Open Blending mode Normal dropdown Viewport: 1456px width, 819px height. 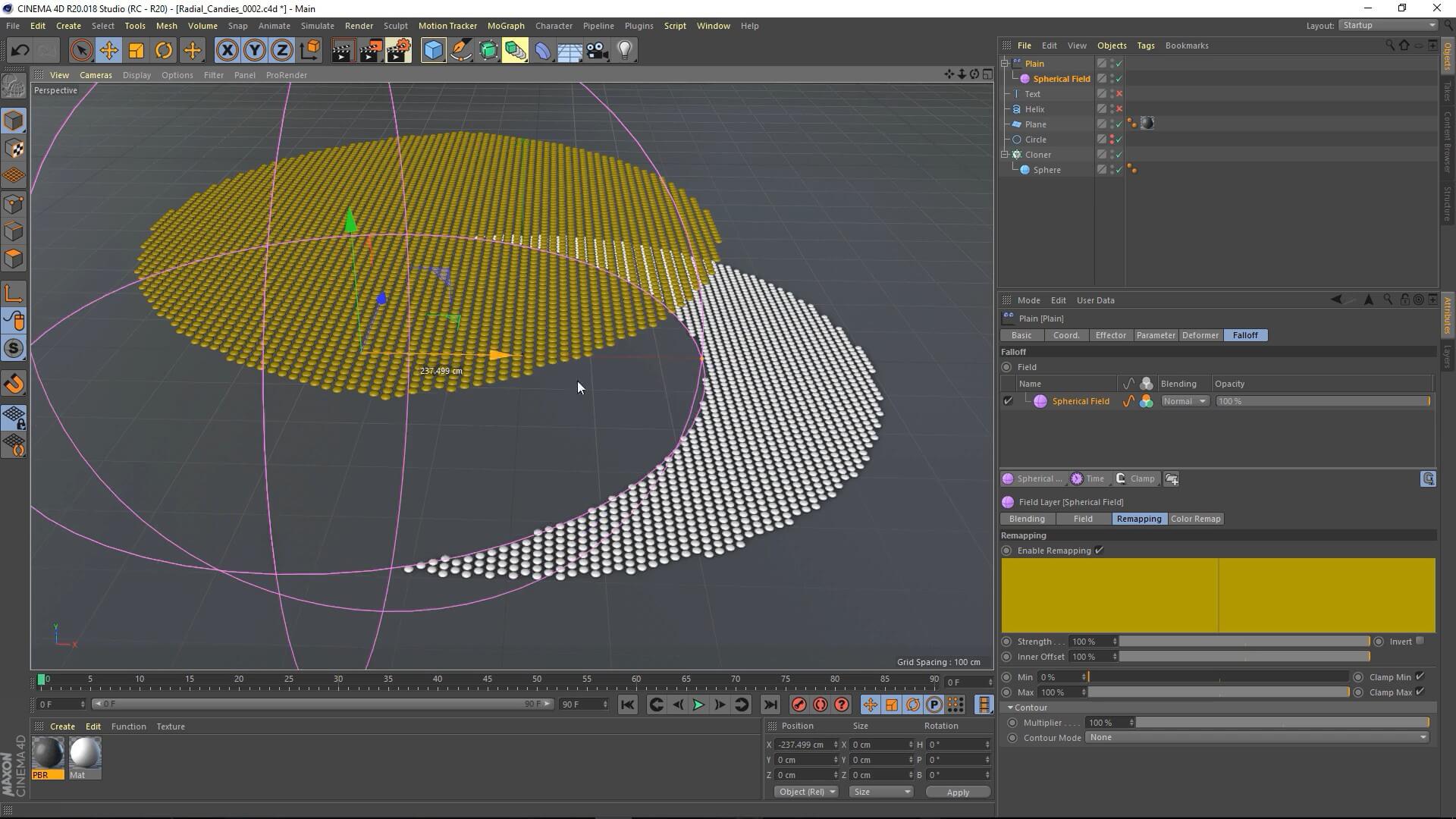1185,401
